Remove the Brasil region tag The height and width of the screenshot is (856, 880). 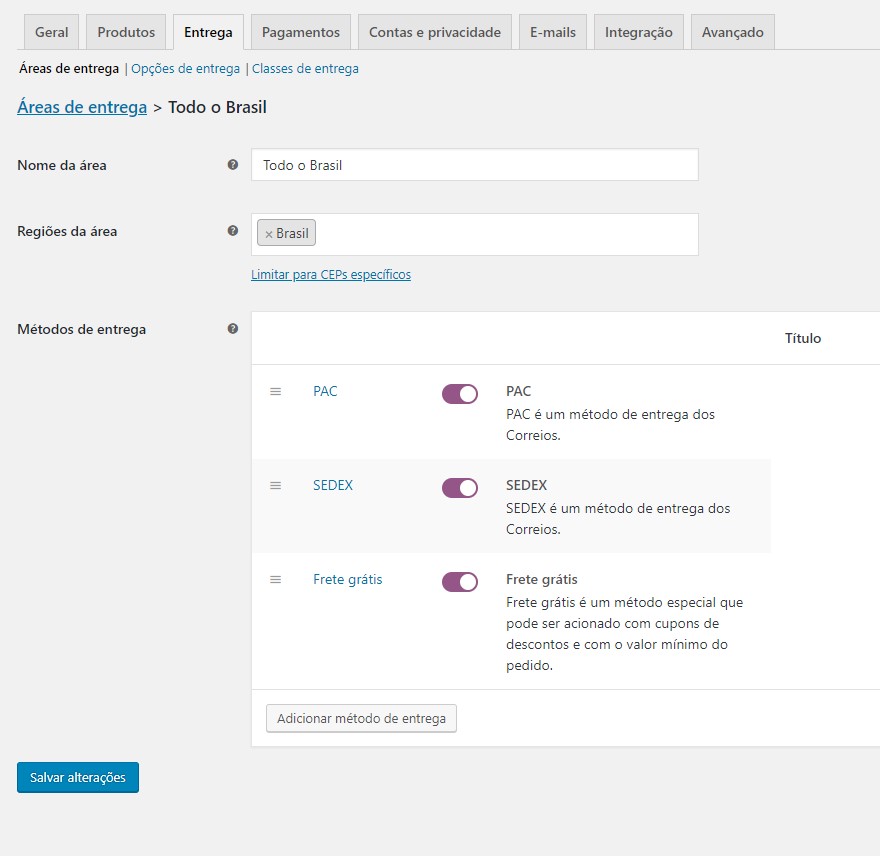[x=269, y=234]
